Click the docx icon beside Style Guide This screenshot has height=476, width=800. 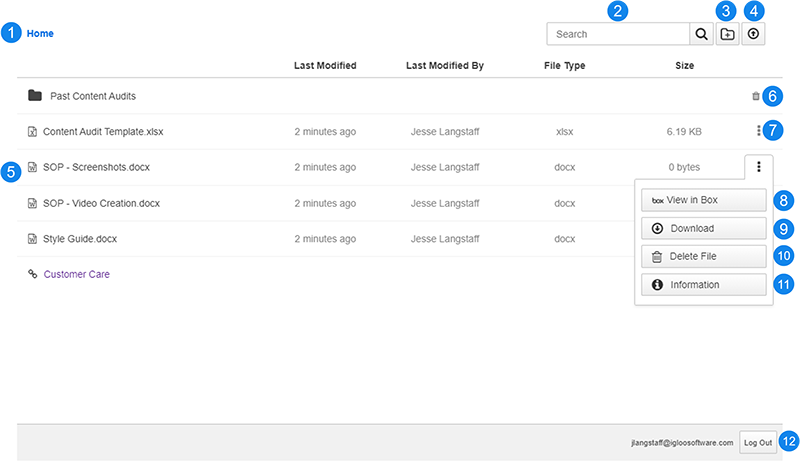pos(32,239)
